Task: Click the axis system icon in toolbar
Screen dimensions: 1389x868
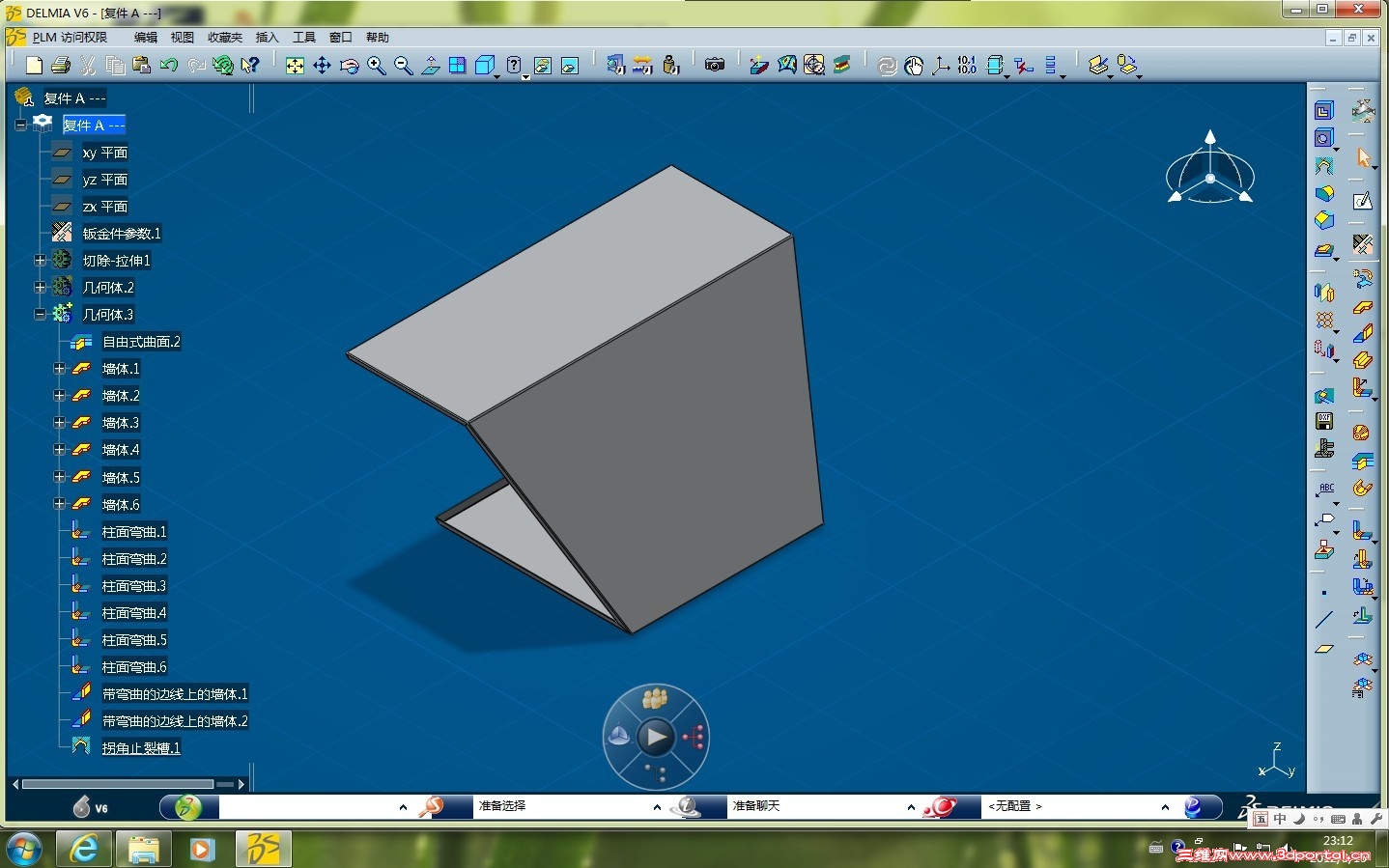Action: [x=940, y=65]
